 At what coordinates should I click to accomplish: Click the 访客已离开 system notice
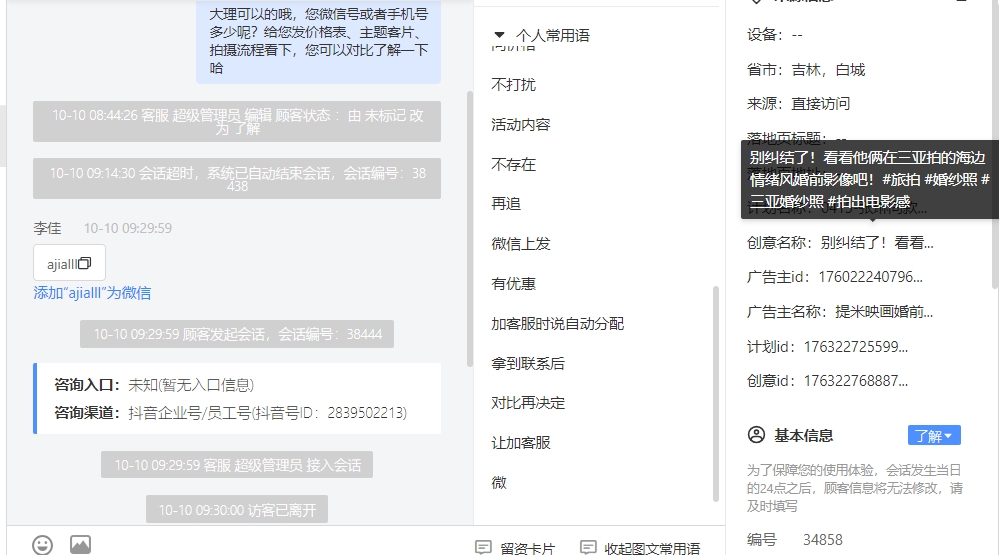click(237, 510)
